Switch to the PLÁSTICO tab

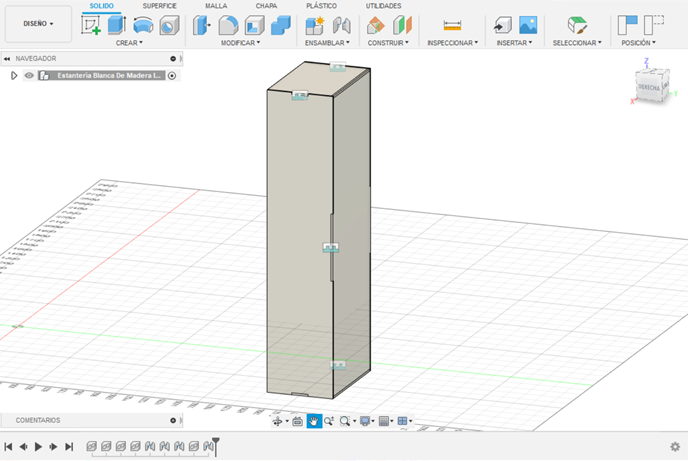[x=321, y=6]
